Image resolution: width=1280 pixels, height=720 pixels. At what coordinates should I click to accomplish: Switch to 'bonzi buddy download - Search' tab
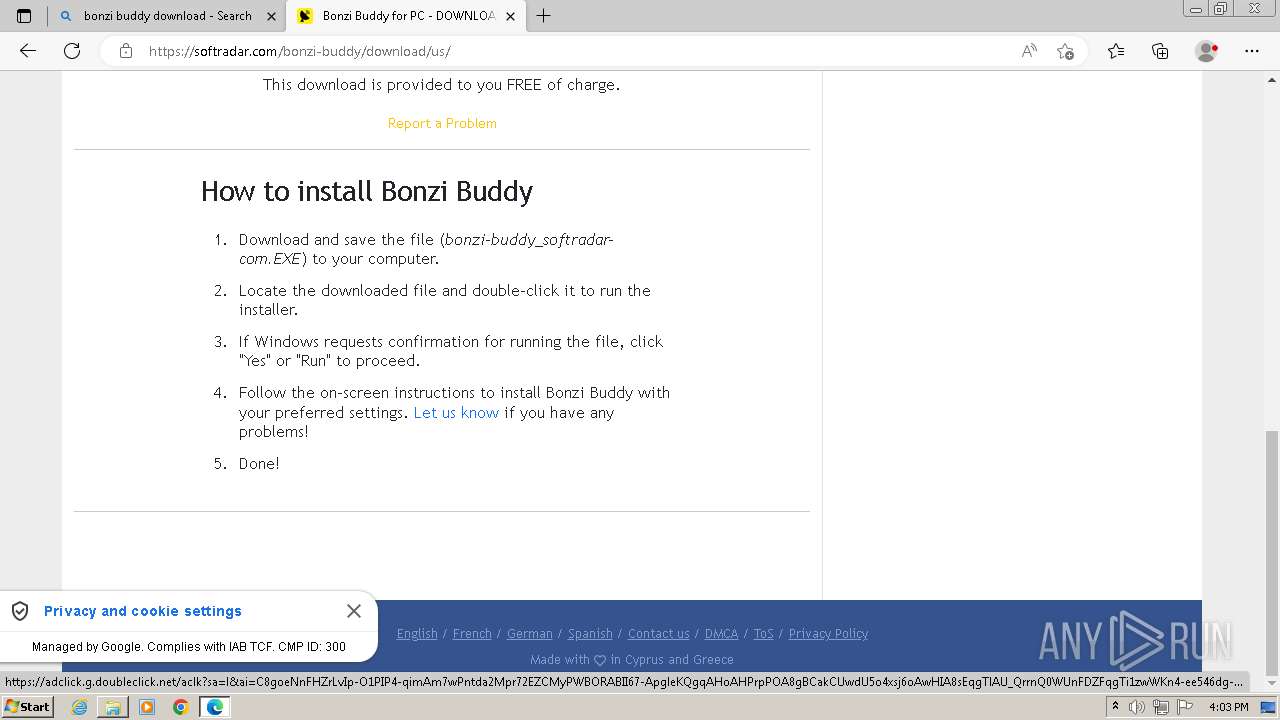[166, 16]
